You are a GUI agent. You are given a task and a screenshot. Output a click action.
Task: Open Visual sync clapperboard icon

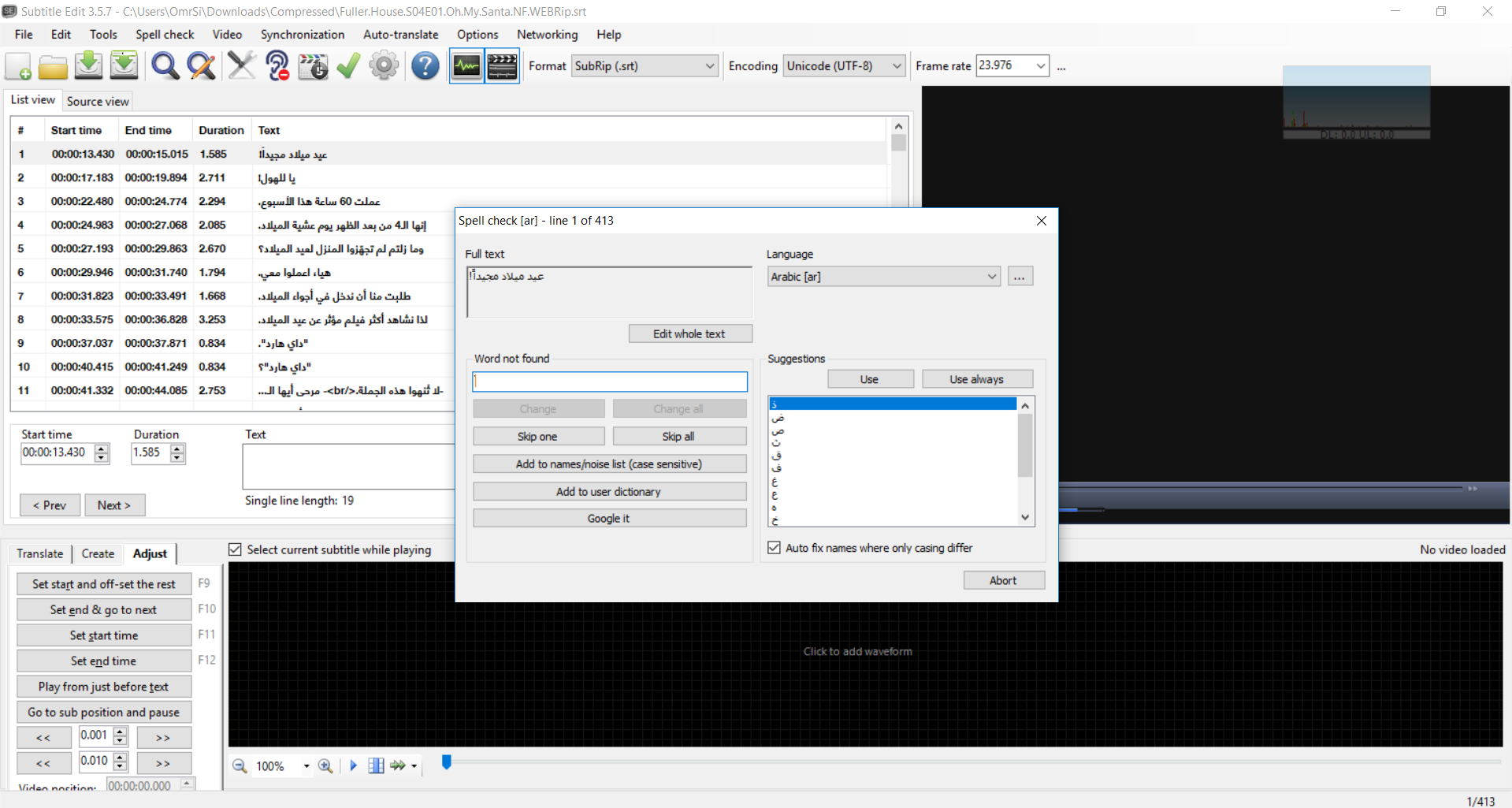(313, 66)
